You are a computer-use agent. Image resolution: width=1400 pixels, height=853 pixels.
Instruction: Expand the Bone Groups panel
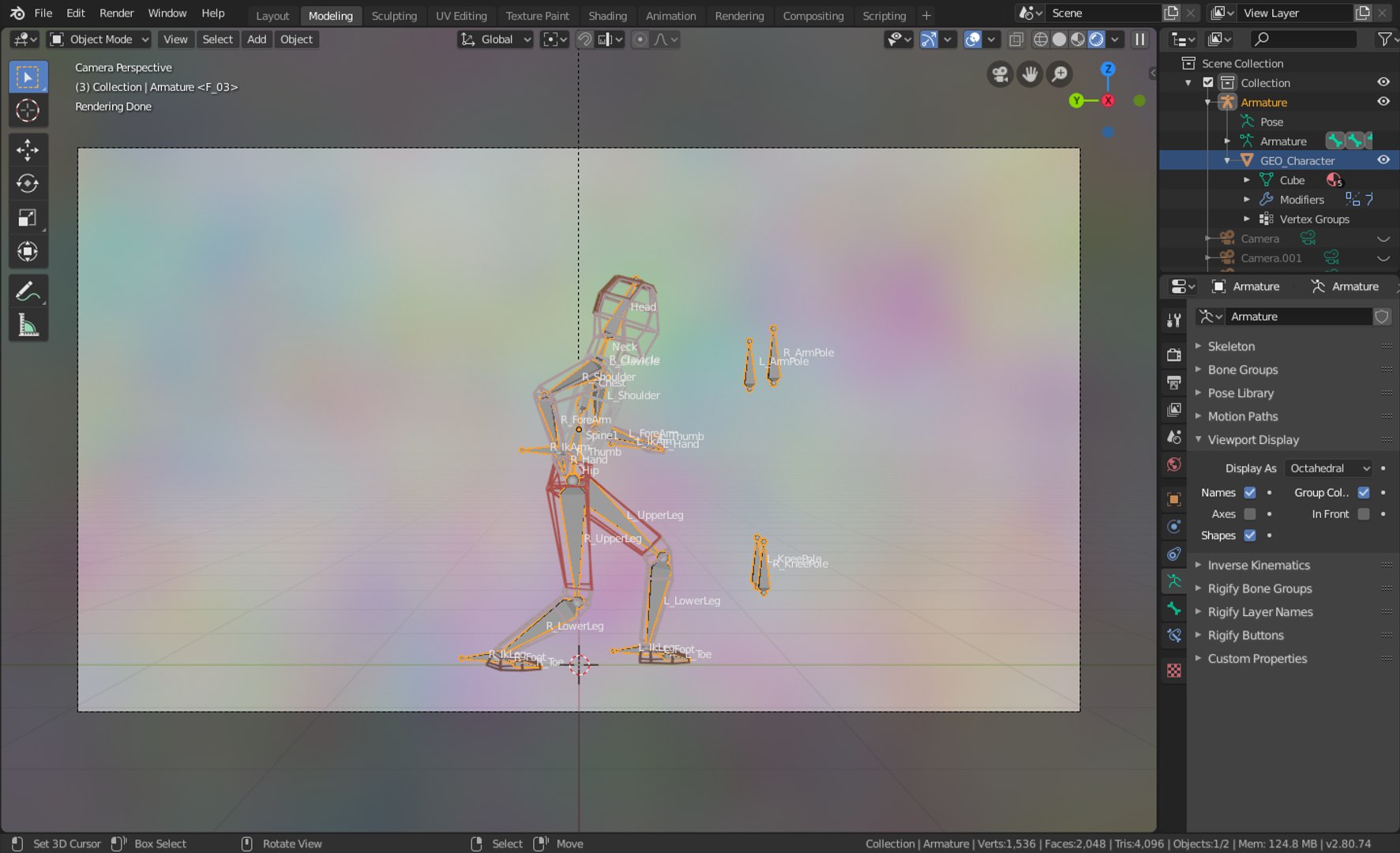1242,370
